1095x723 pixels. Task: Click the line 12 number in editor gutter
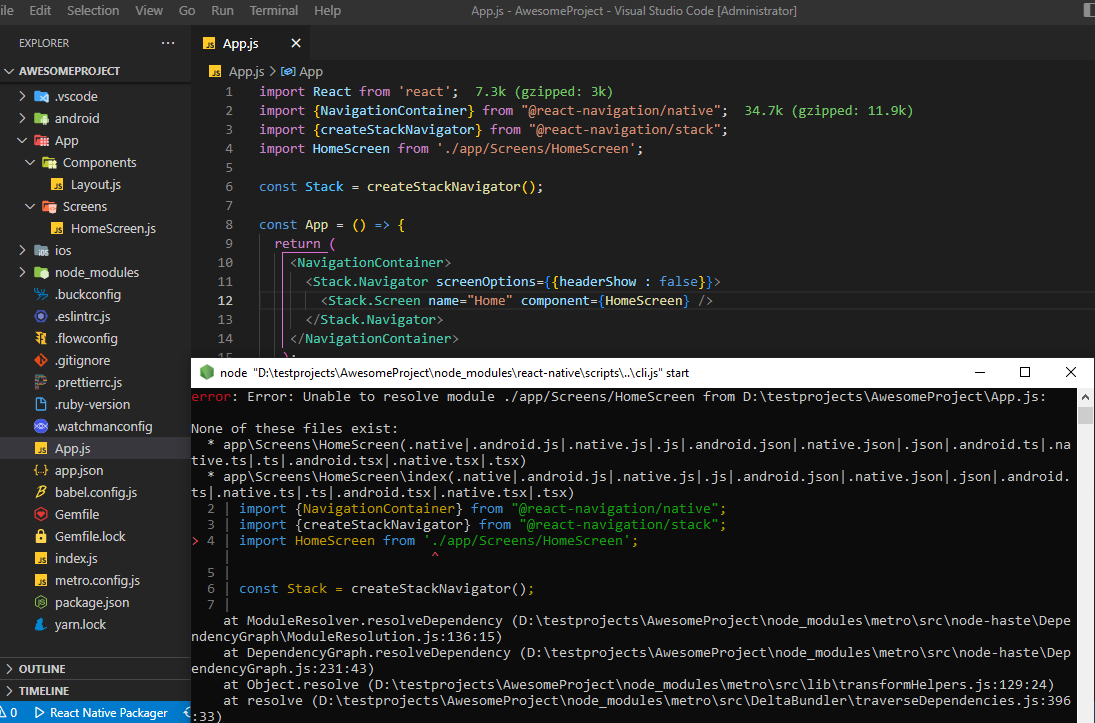225,301
